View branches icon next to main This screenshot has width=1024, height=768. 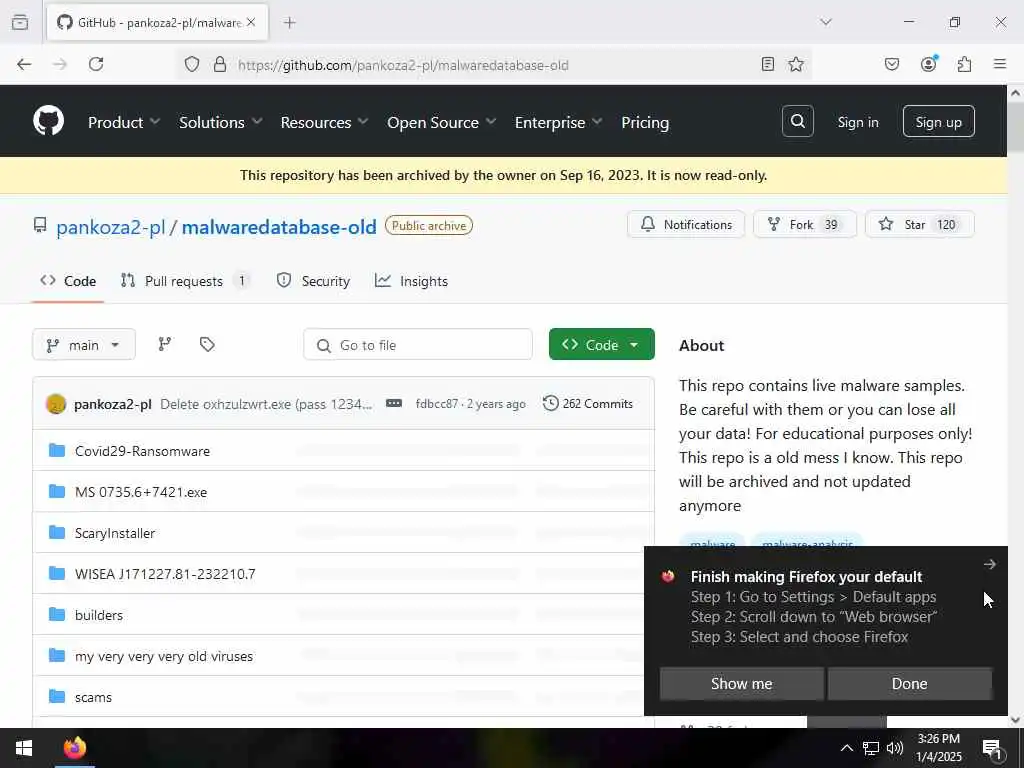165,344
